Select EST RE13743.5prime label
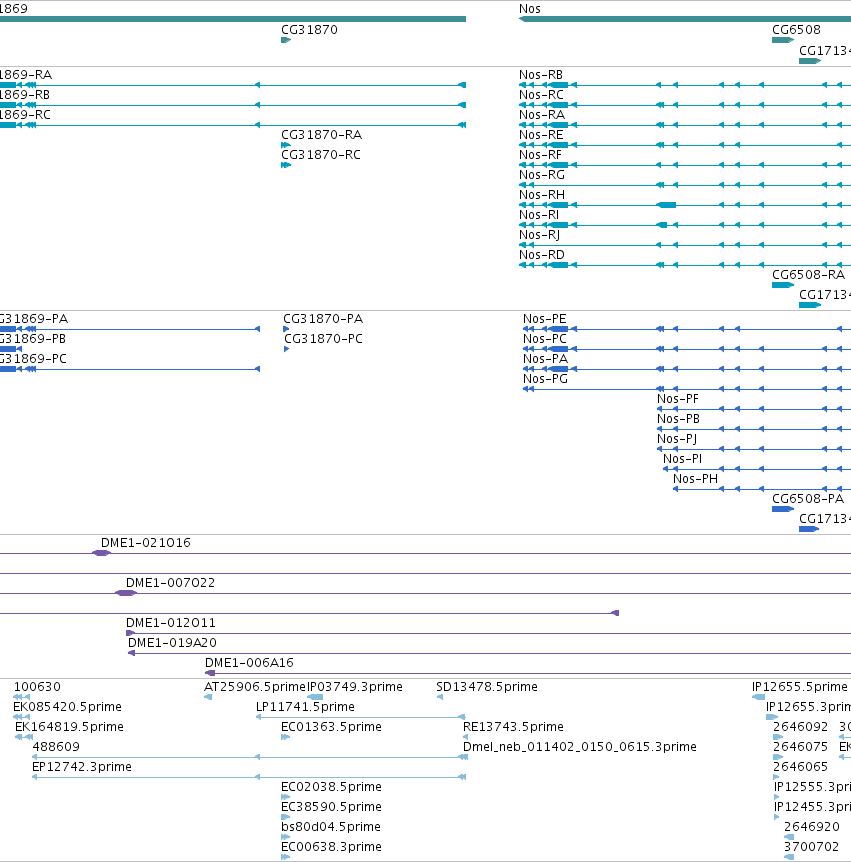This screenshot has width=851, height=862. [513, 727]
